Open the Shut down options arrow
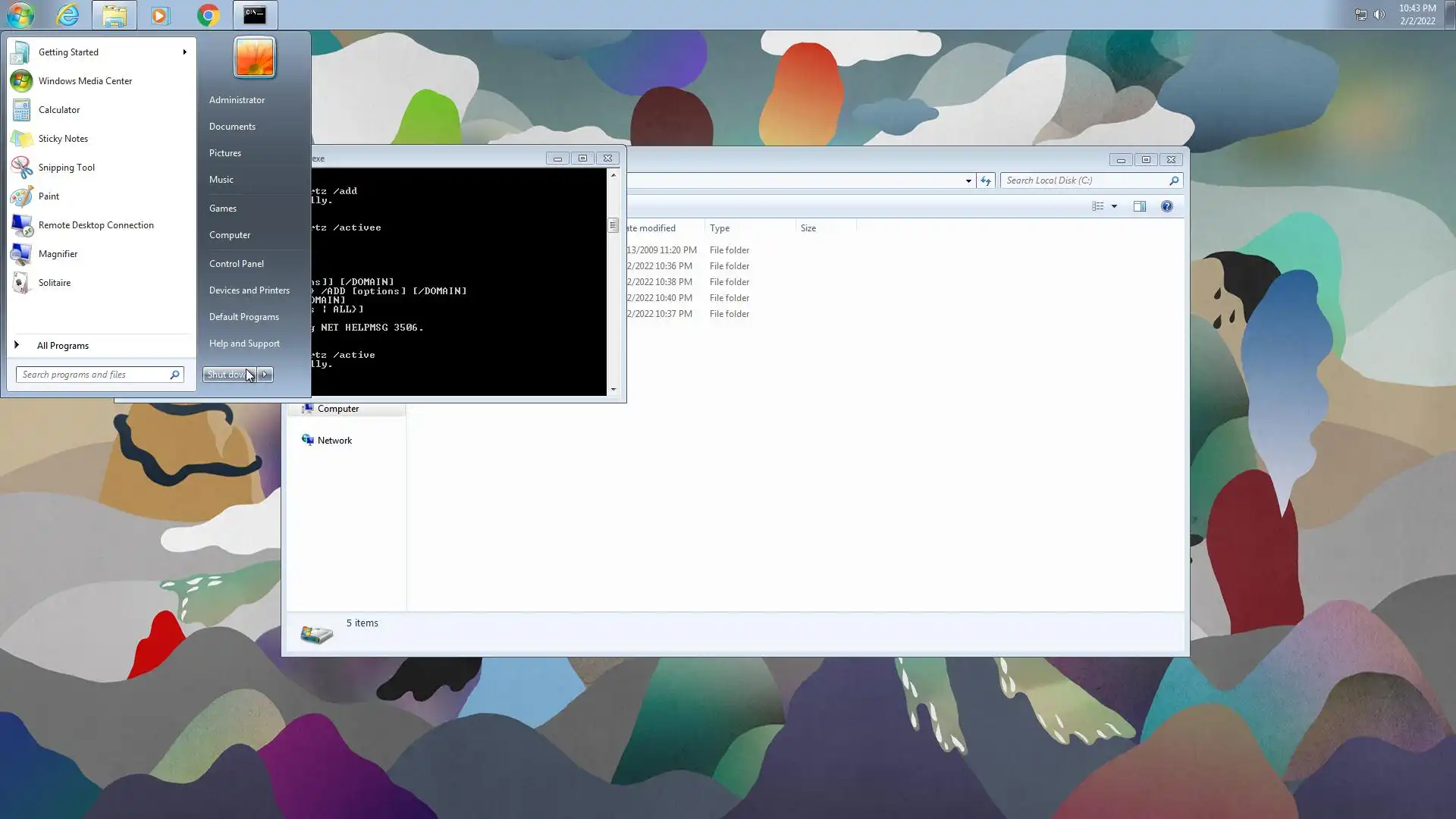Viewport: 1456px width, 819px height. coord(265,375)
